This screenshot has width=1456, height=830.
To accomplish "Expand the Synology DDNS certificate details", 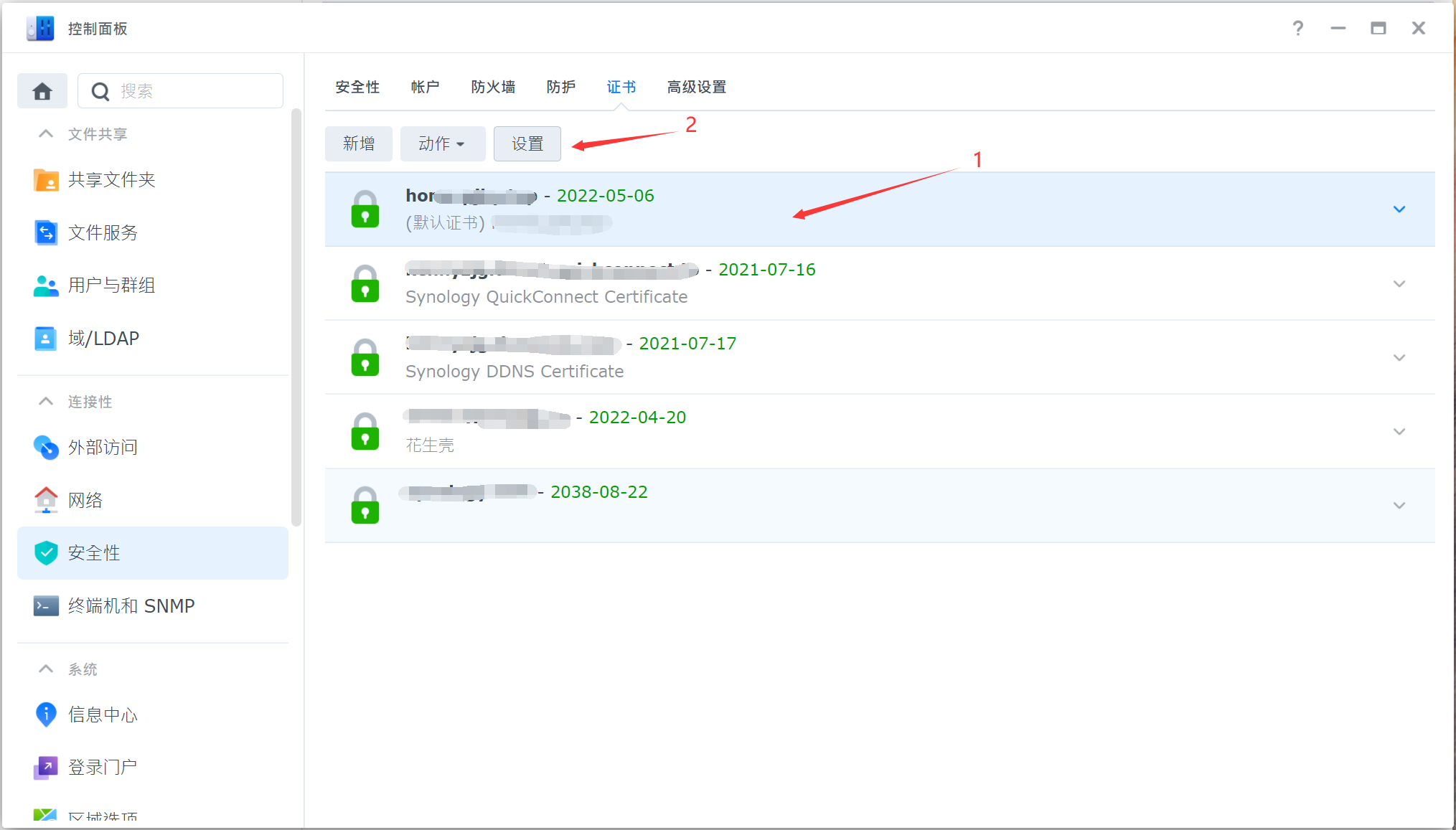I will coord(1399,357).
